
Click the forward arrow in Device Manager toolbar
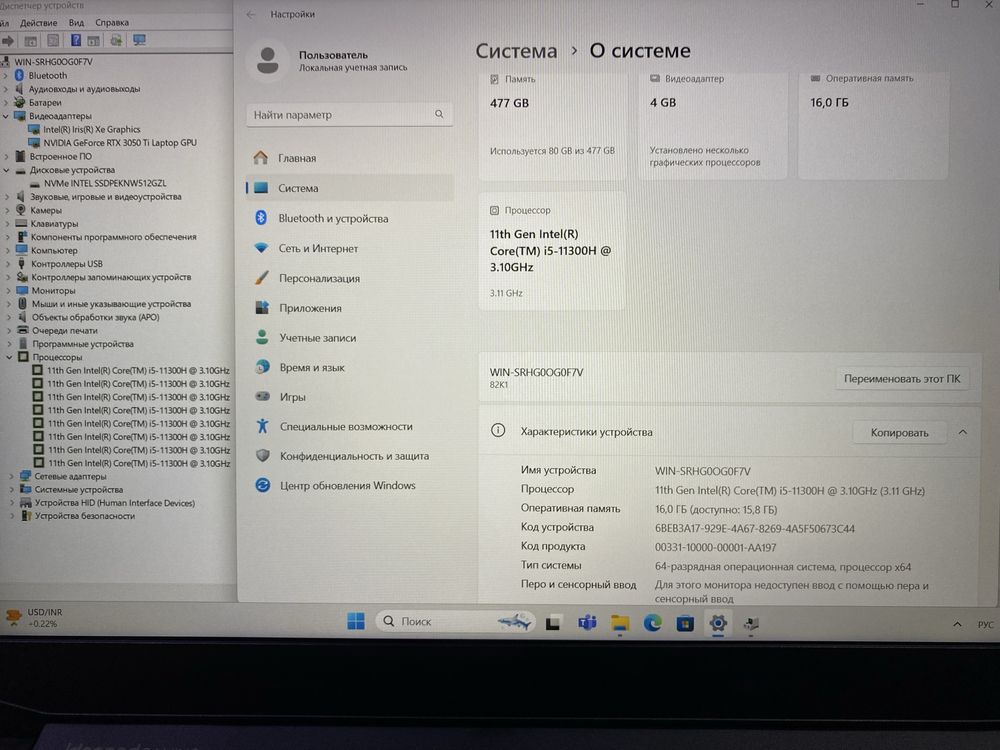click(8, 41)
